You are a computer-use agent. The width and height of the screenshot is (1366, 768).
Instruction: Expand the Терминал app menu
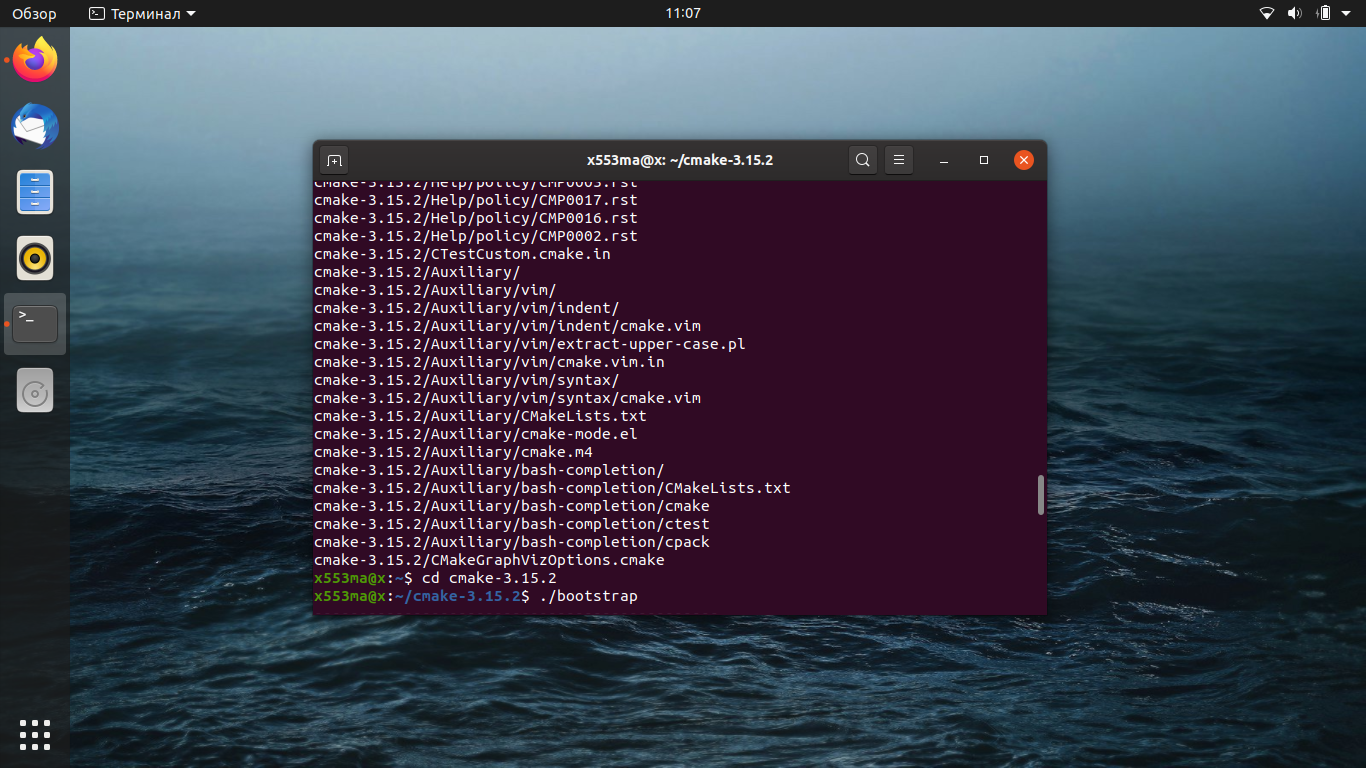(143, 14)
